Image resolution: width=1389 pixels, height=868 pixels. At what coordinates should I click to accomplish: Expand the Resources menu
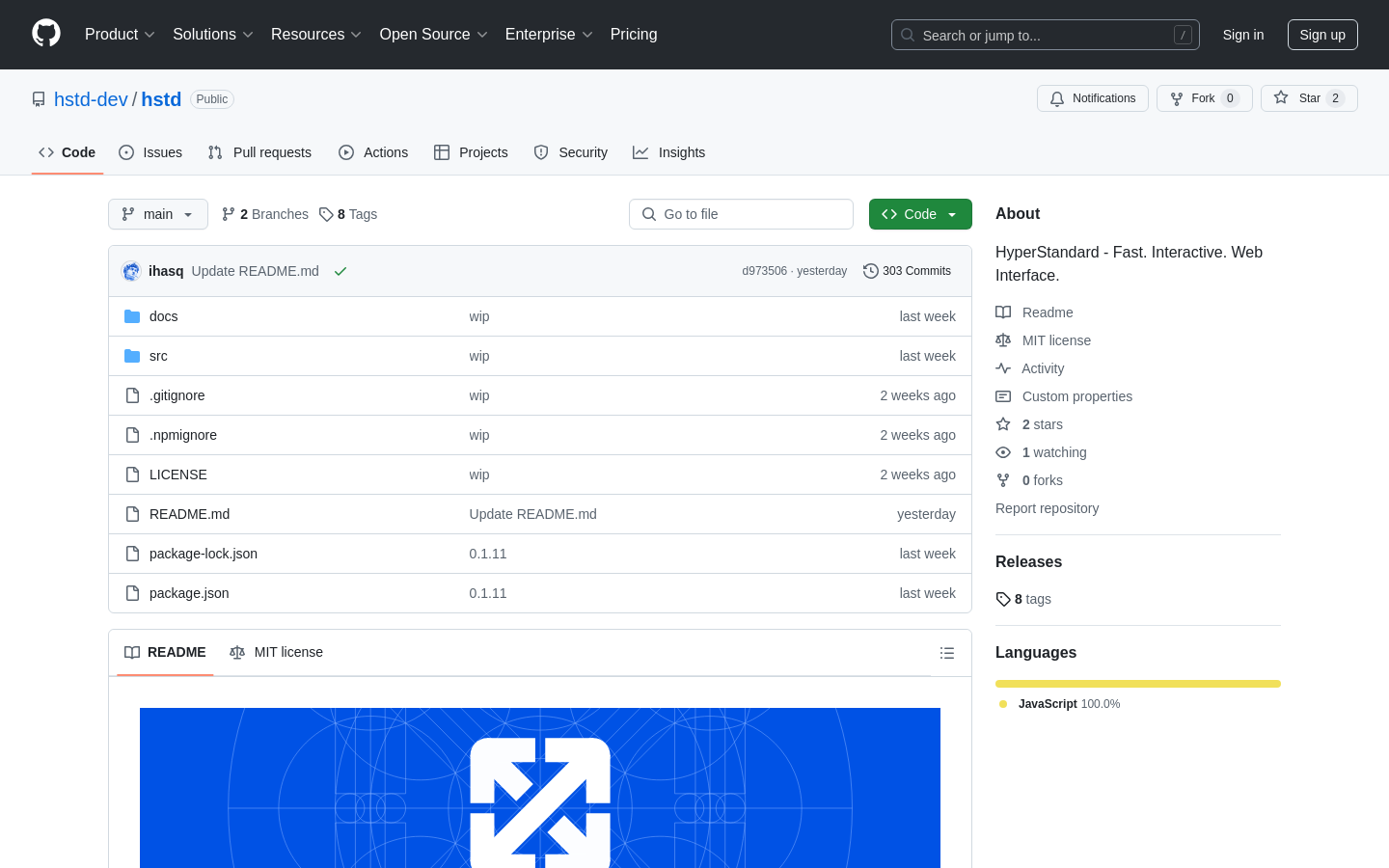(x=316, y=35)
